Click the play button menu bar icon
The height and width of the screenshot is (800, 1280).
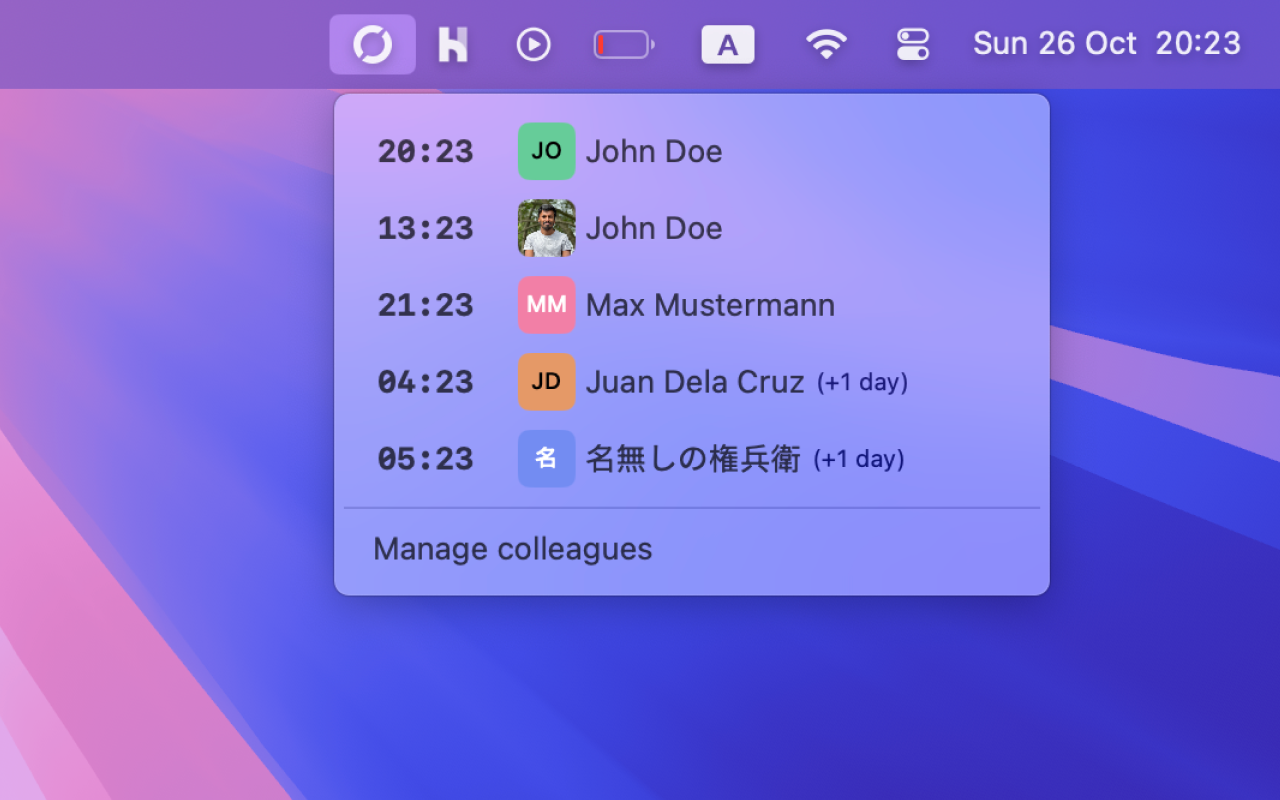click(x=533, y=44)
